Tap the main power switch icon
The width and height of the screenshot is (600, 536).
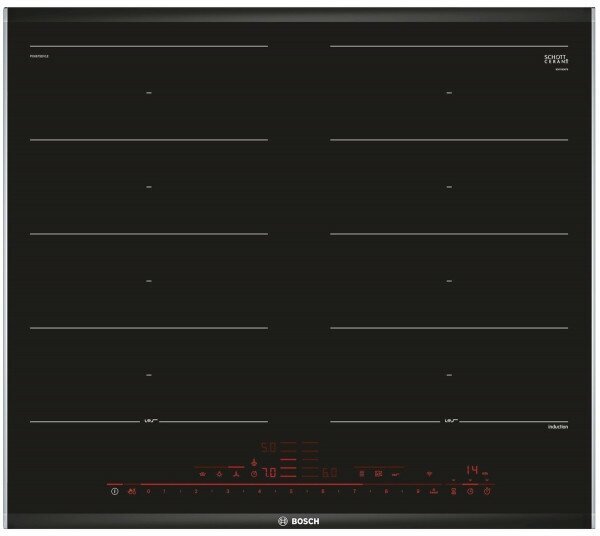(114, 491)
